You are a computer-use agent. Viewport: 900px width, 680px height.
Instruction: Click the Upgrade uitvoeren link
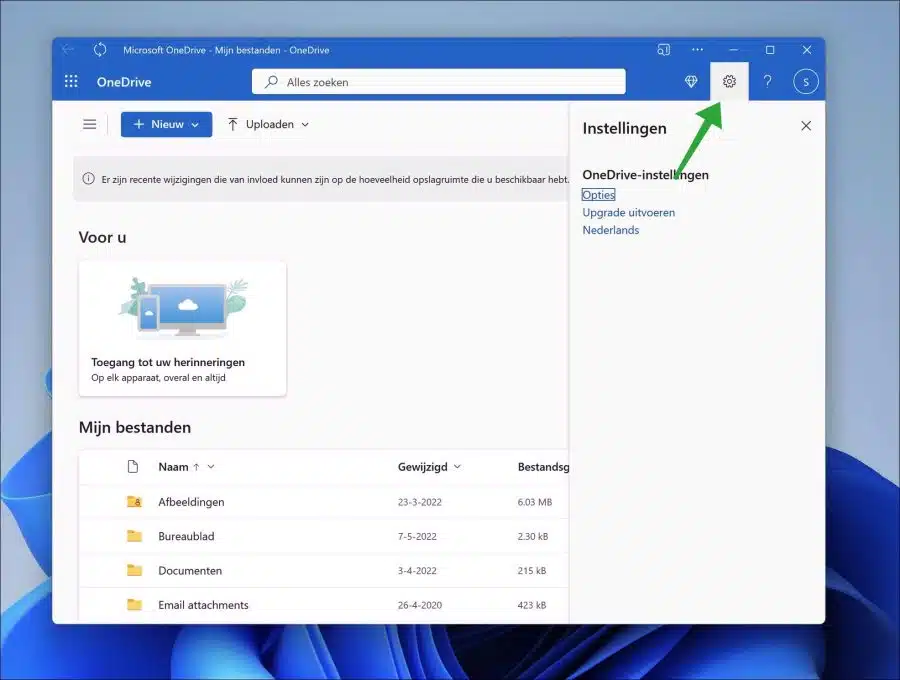point(629,212)
